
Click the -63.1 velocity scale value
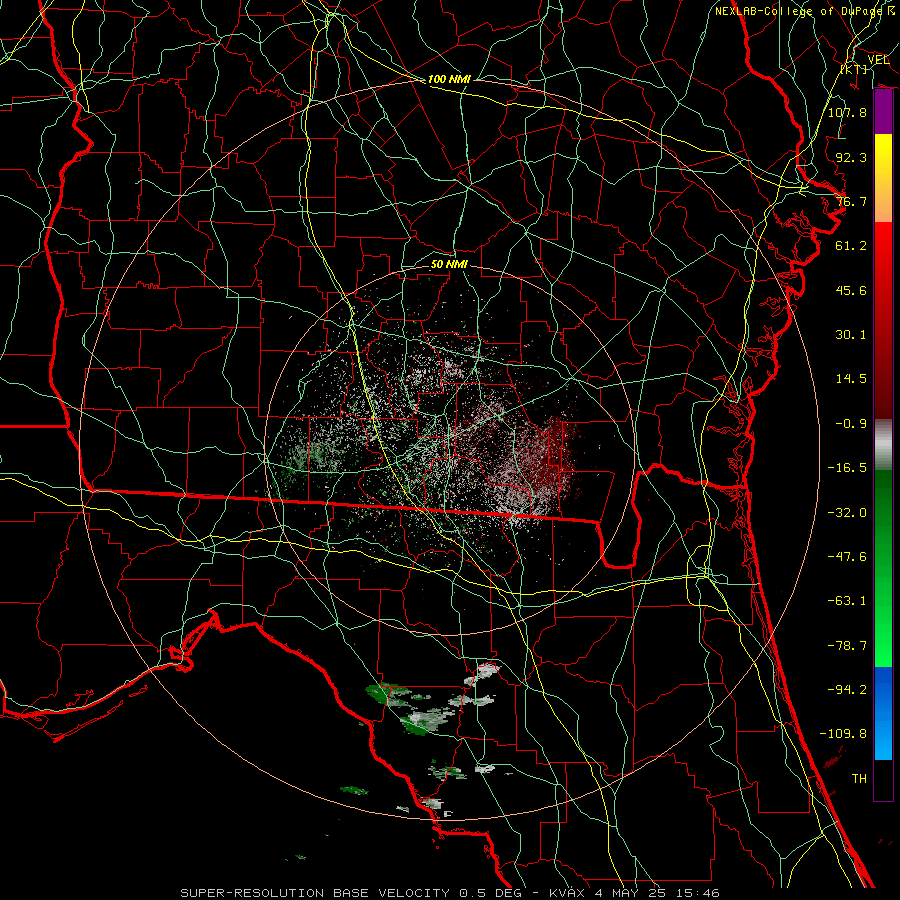tap(847, 601)
